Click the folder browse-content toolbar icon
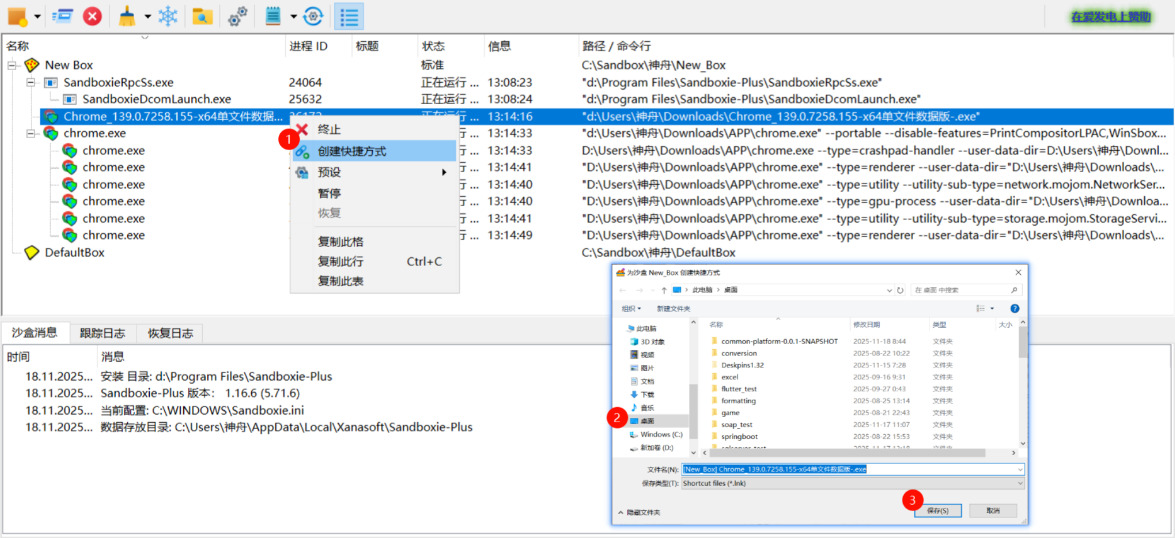The image size is (1175, 538). (202, 16)
